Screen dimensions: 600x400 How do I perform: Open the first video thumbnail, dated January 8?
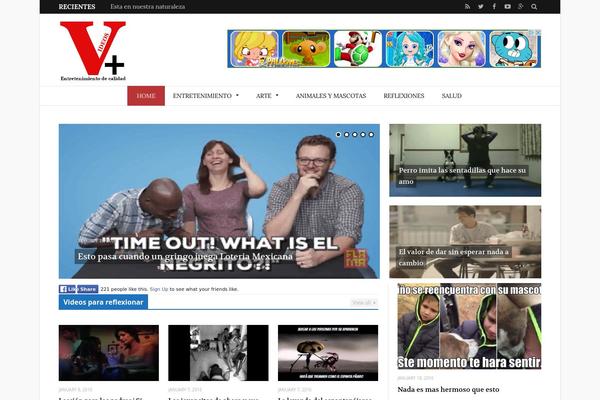coord(109,353)
